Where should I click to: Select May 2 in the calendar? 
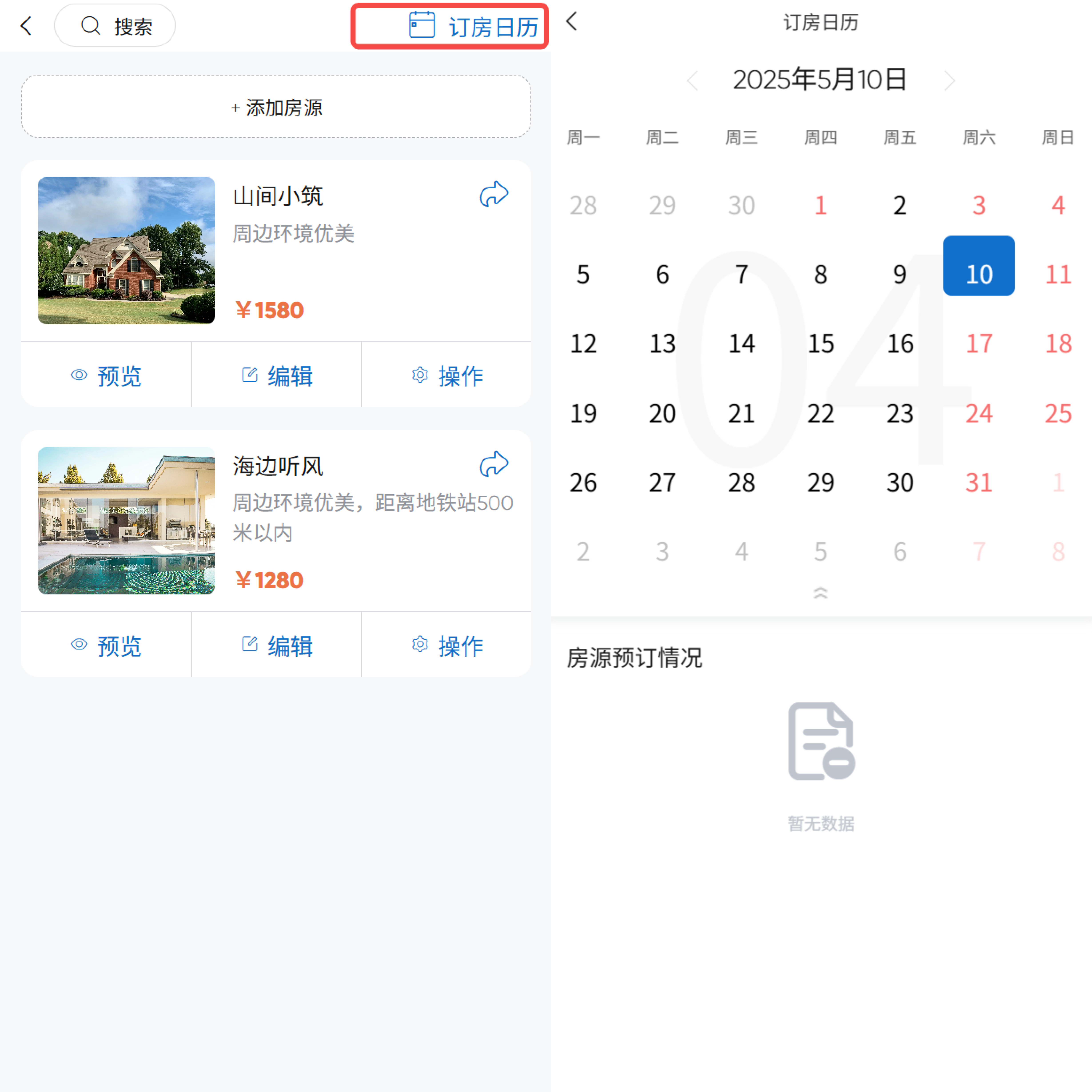(x=900, y=205)
